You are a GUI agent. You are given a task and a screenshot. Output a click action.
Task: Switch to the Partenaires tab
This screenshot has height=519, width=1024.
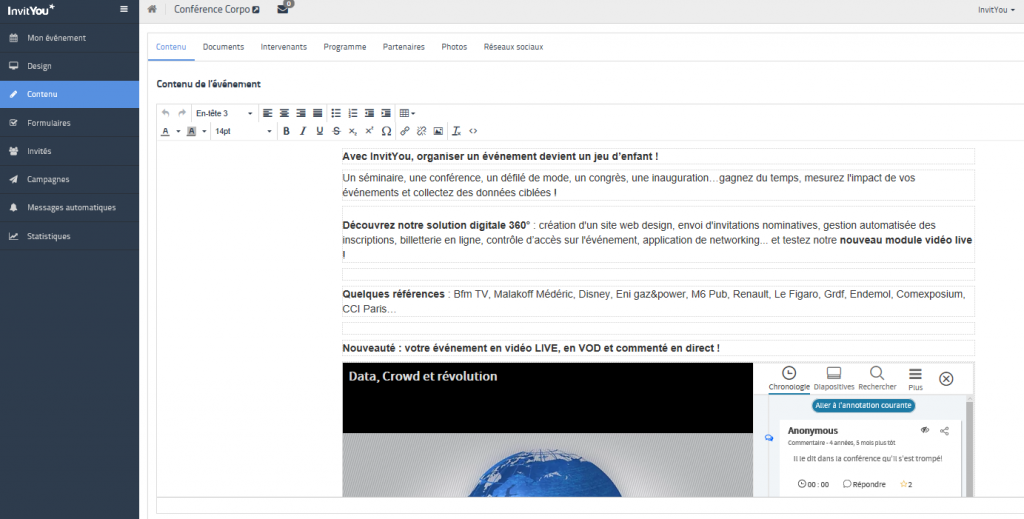coord(404,47)
